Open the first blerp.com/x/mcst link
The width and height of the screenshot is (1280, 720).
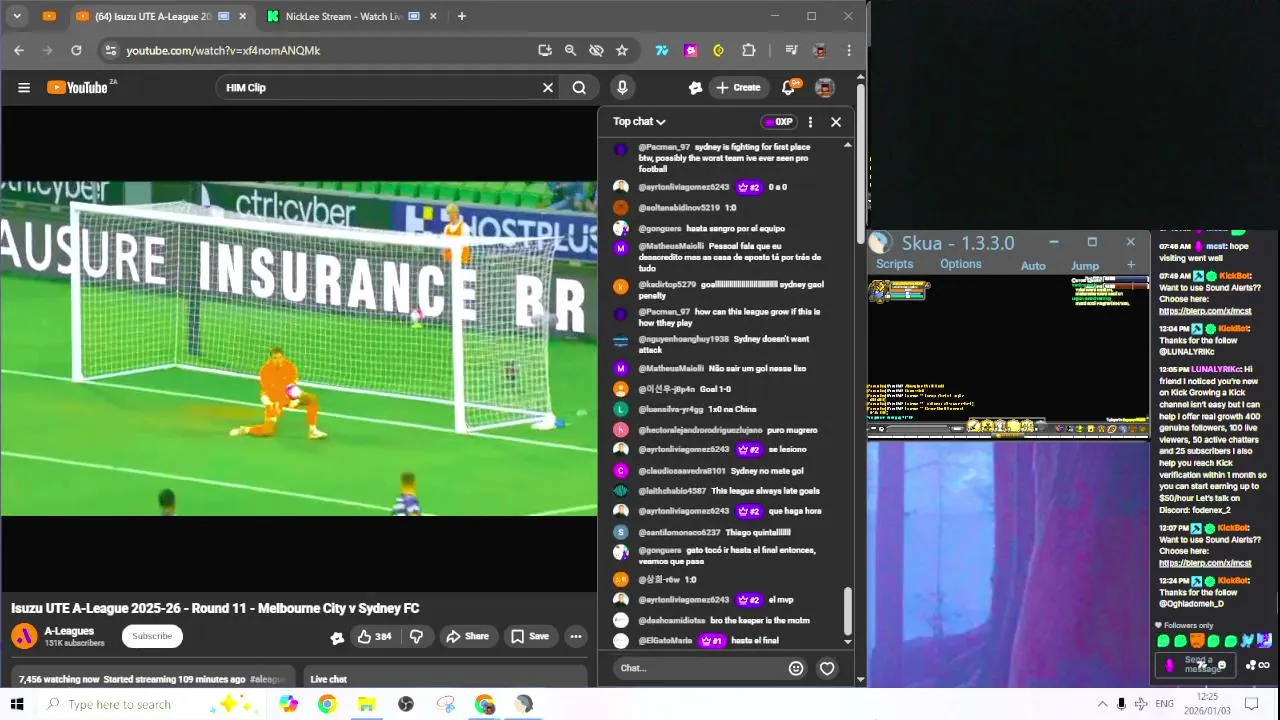(1205, 311)
